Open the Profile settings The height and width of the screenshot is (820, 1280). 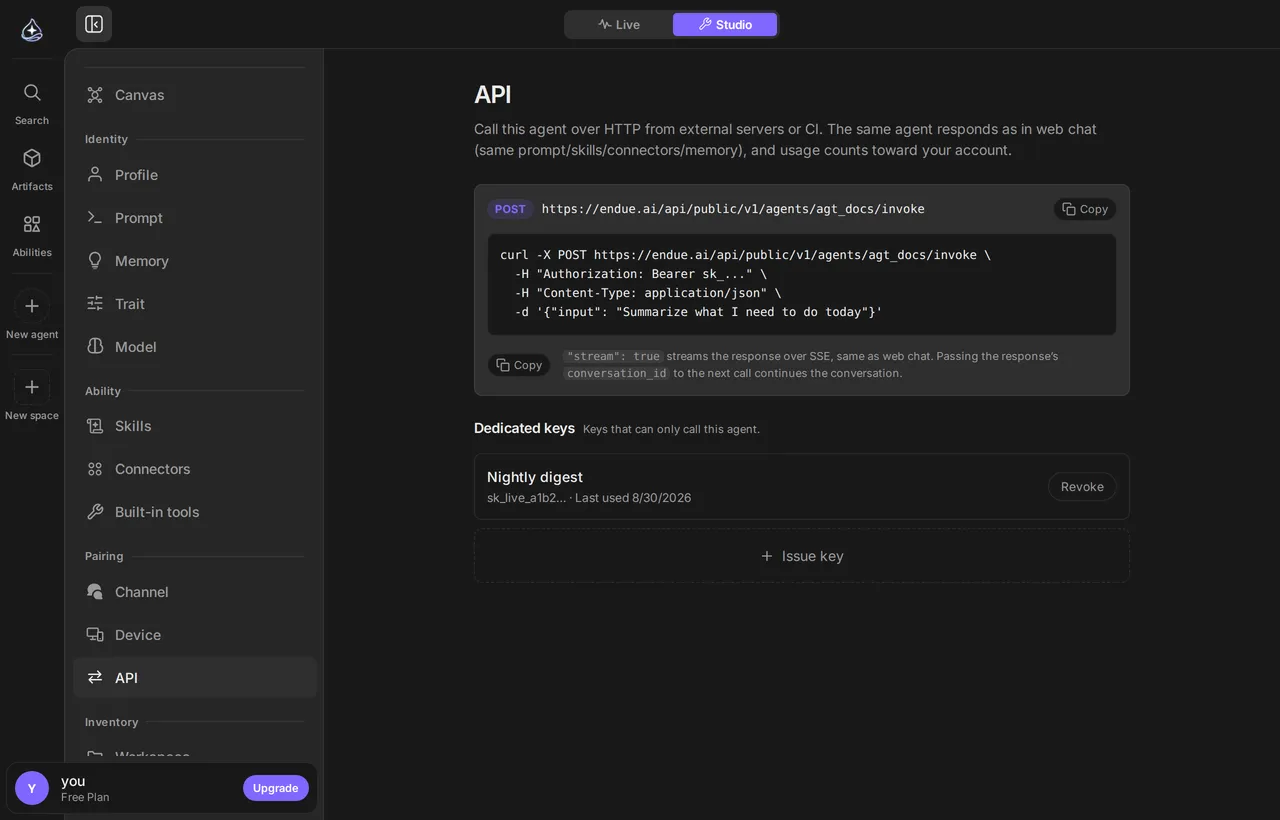coord(195,175)
